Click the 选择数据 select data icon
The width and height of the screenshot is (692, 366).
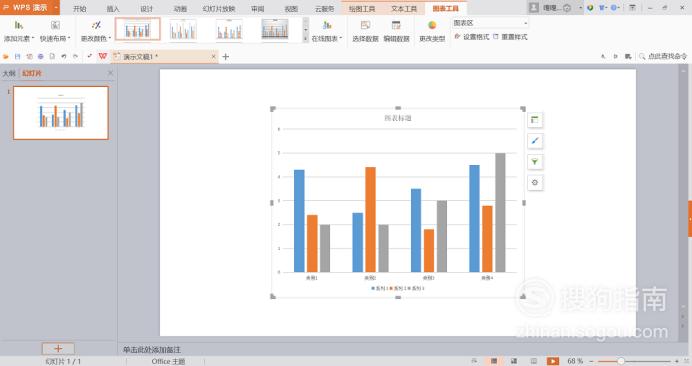pos(365,30)
